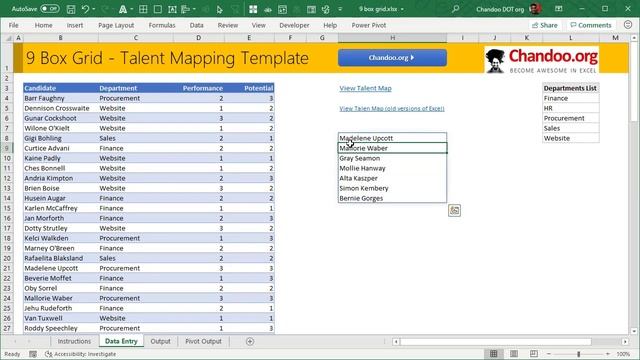Select column H header
This screenshot has height=360, width=640.
point(392,38)
